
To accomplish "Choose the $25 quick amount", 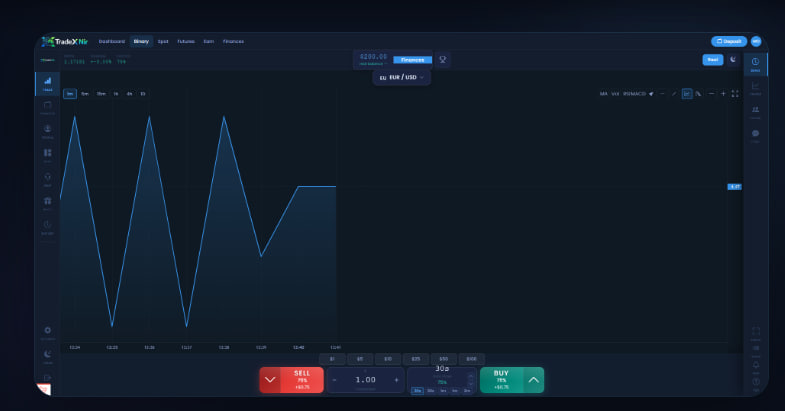I will tap(416, 359).
